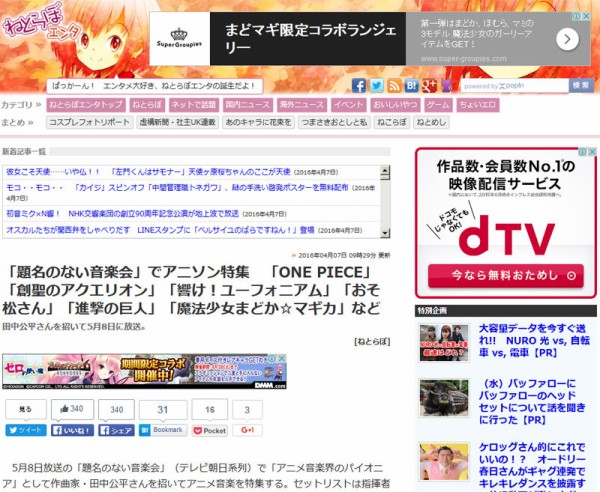Click the Facebook シェア button
600x492 pixels.
(116, 430)
